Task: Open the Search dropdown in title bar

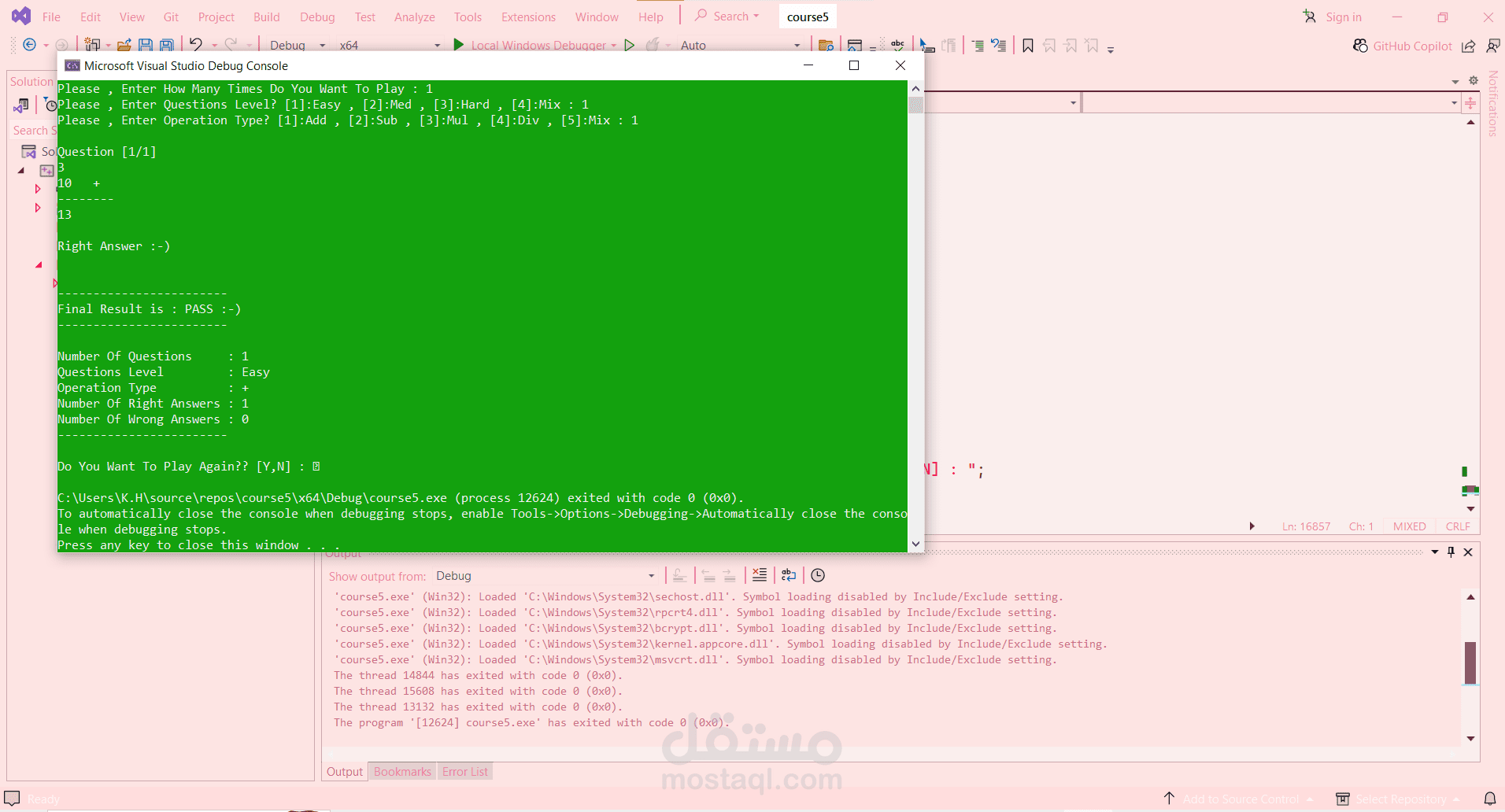Action: coord(727,16)
